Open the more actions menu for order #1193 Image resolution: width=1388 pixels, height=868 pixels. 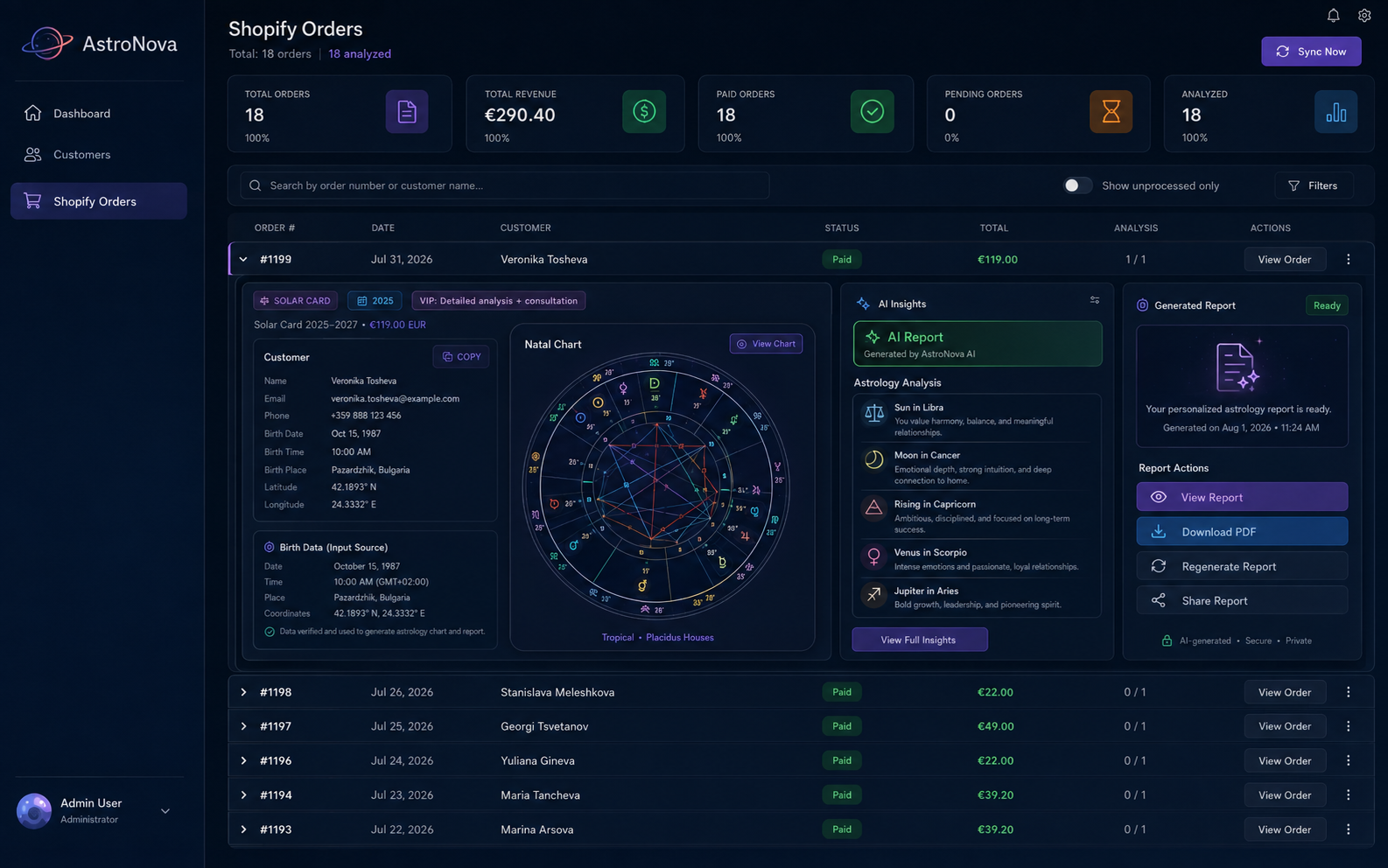click(x=1348, y=829)
